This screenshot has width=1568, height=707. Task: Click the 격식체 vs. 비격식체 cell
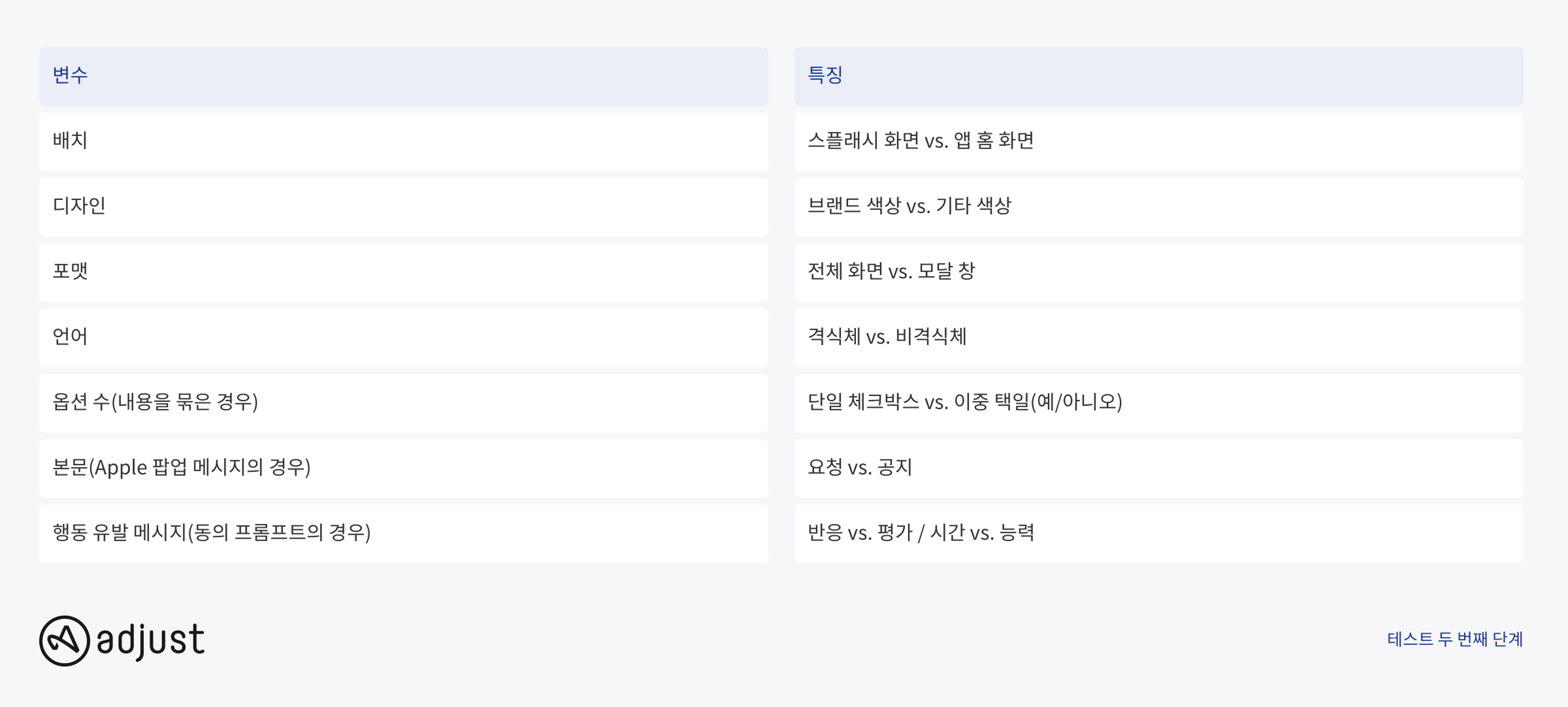(x=1159, y=337)
